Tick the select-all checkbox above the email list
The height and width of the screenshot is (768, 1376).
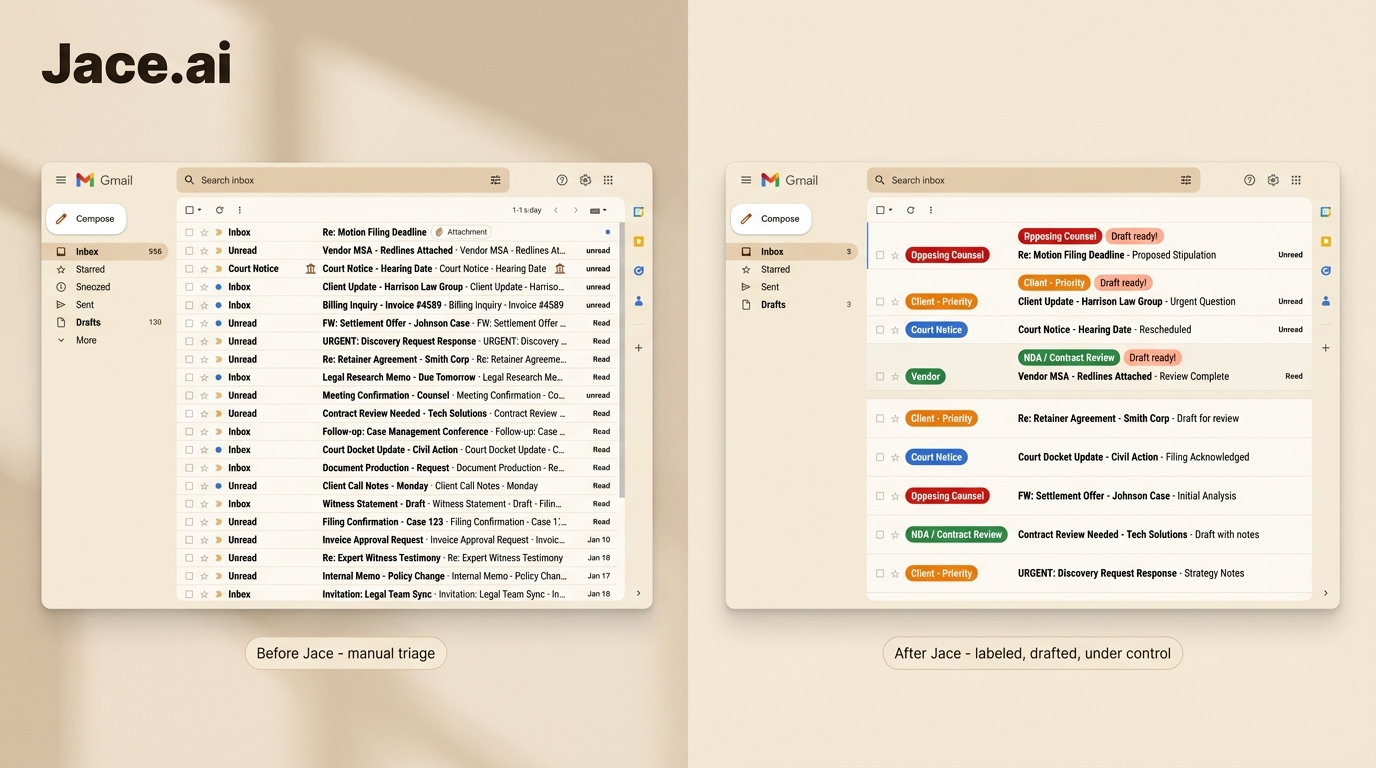pyautogui.click(x=189, y=210)
